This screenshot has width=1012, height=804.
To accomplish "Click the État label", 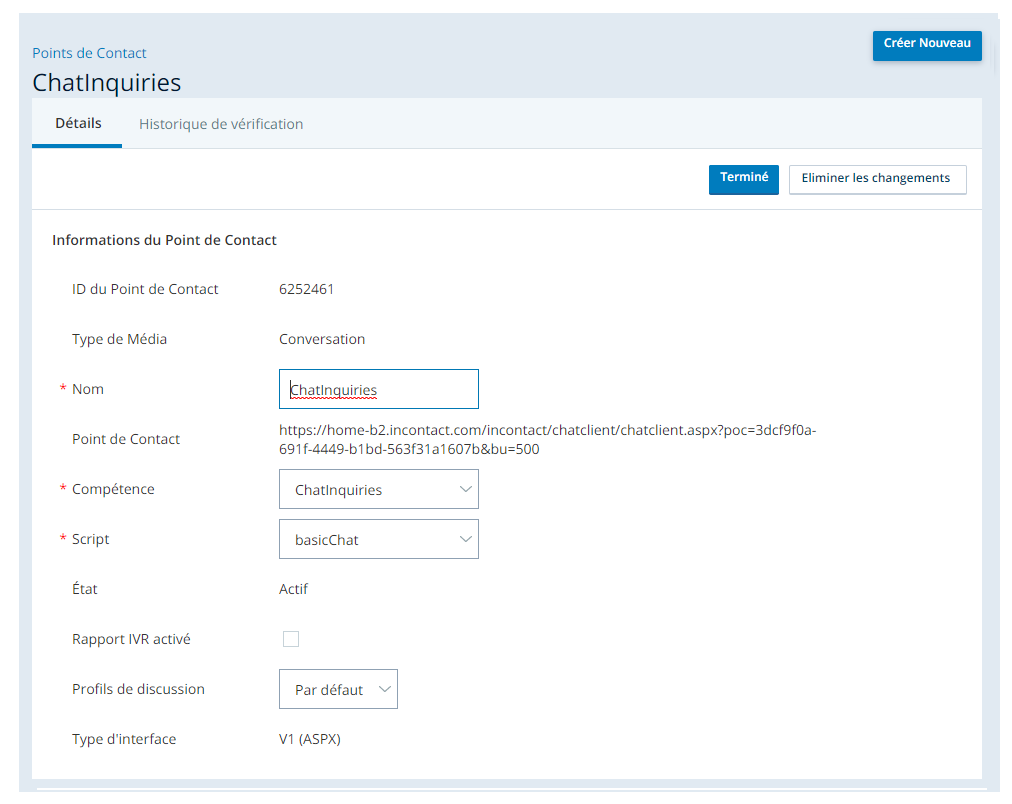I will click(x=85, y=588).
